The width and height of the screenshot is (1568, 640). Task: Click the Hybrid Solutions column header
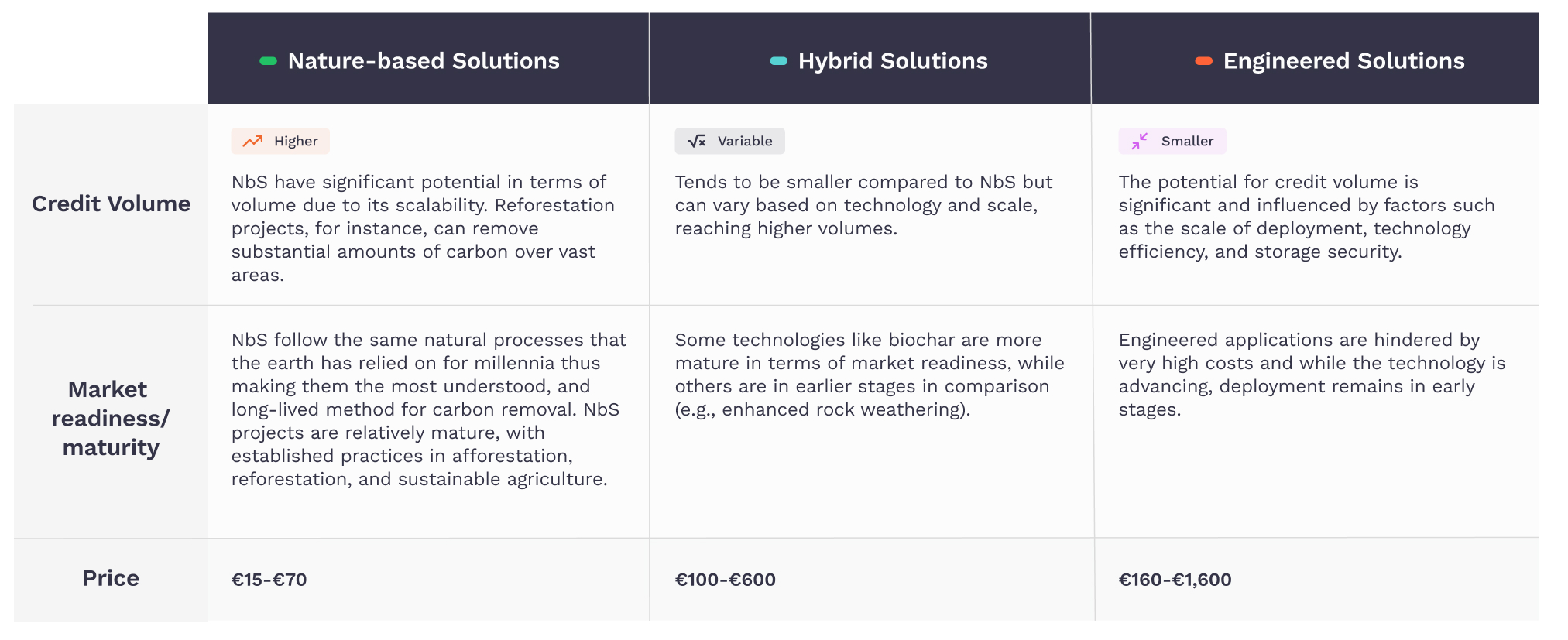coord(893,61)
